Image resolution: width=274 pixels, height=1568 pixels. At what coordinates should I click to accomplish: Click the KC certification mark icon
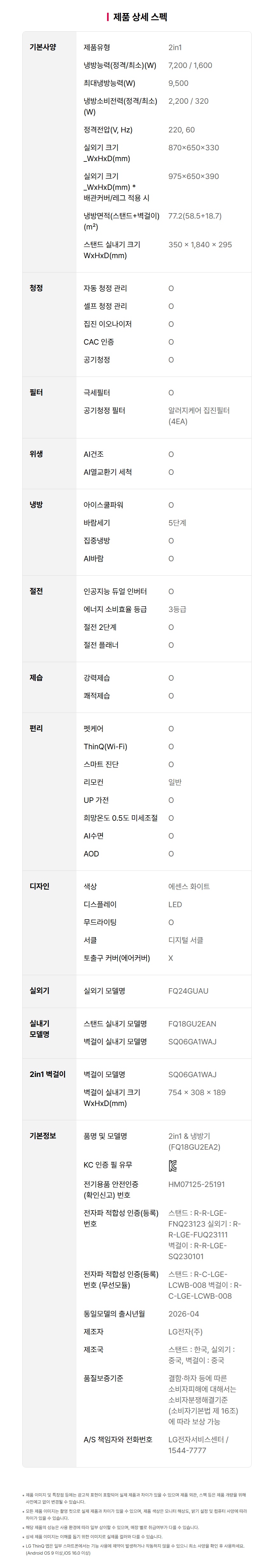coord(173,1166)
